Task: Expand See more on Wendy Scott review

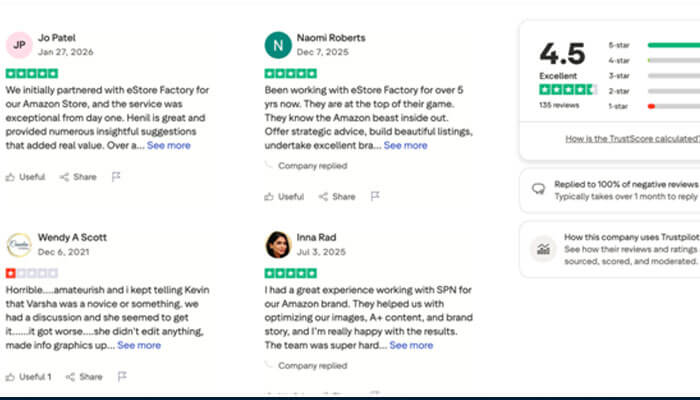Action: click(139, 345)
